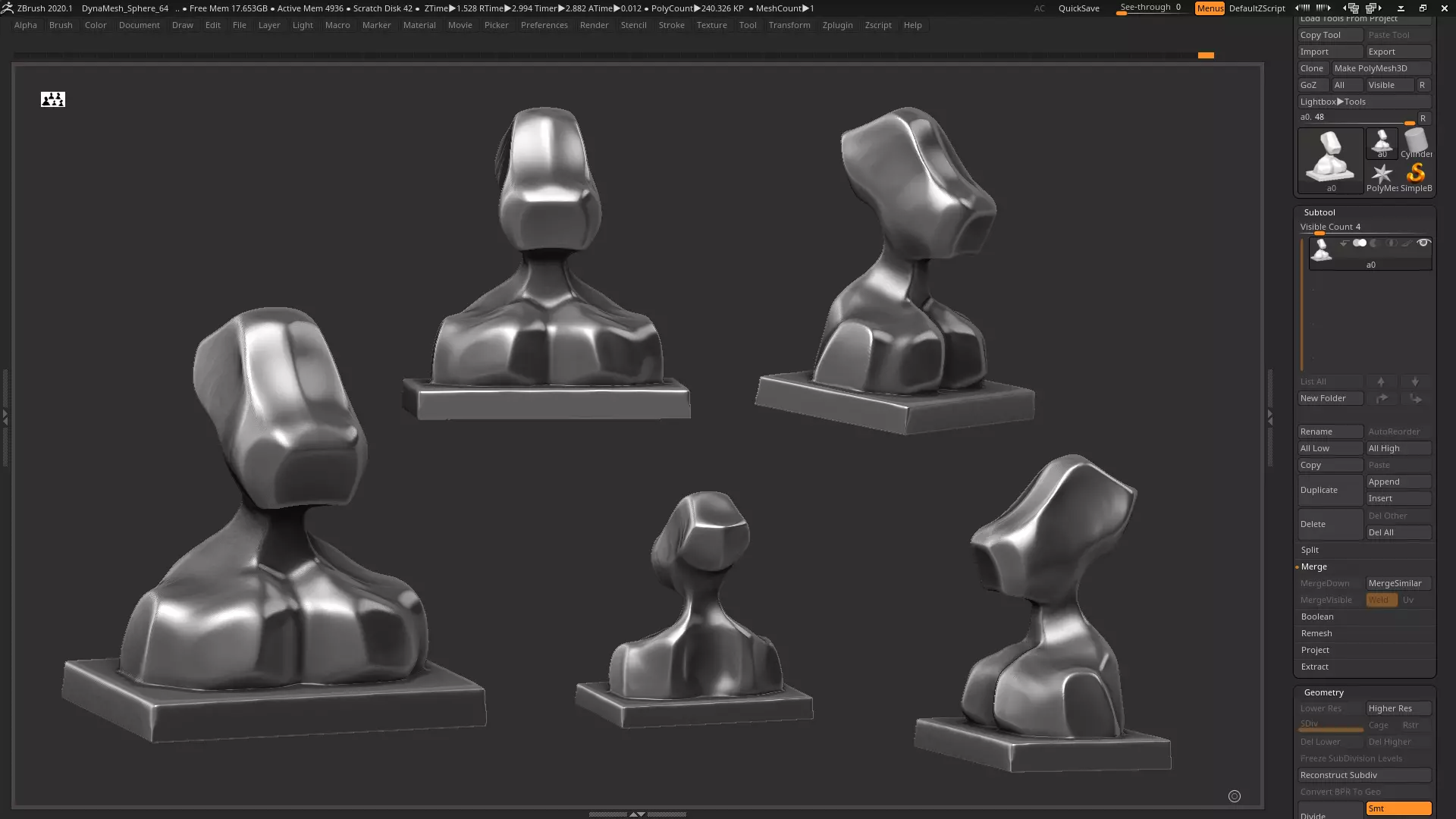Adjust the Visible Count slider
Image resolution: width=1456 pixels, height=819 pixels.
point(1364,227)
